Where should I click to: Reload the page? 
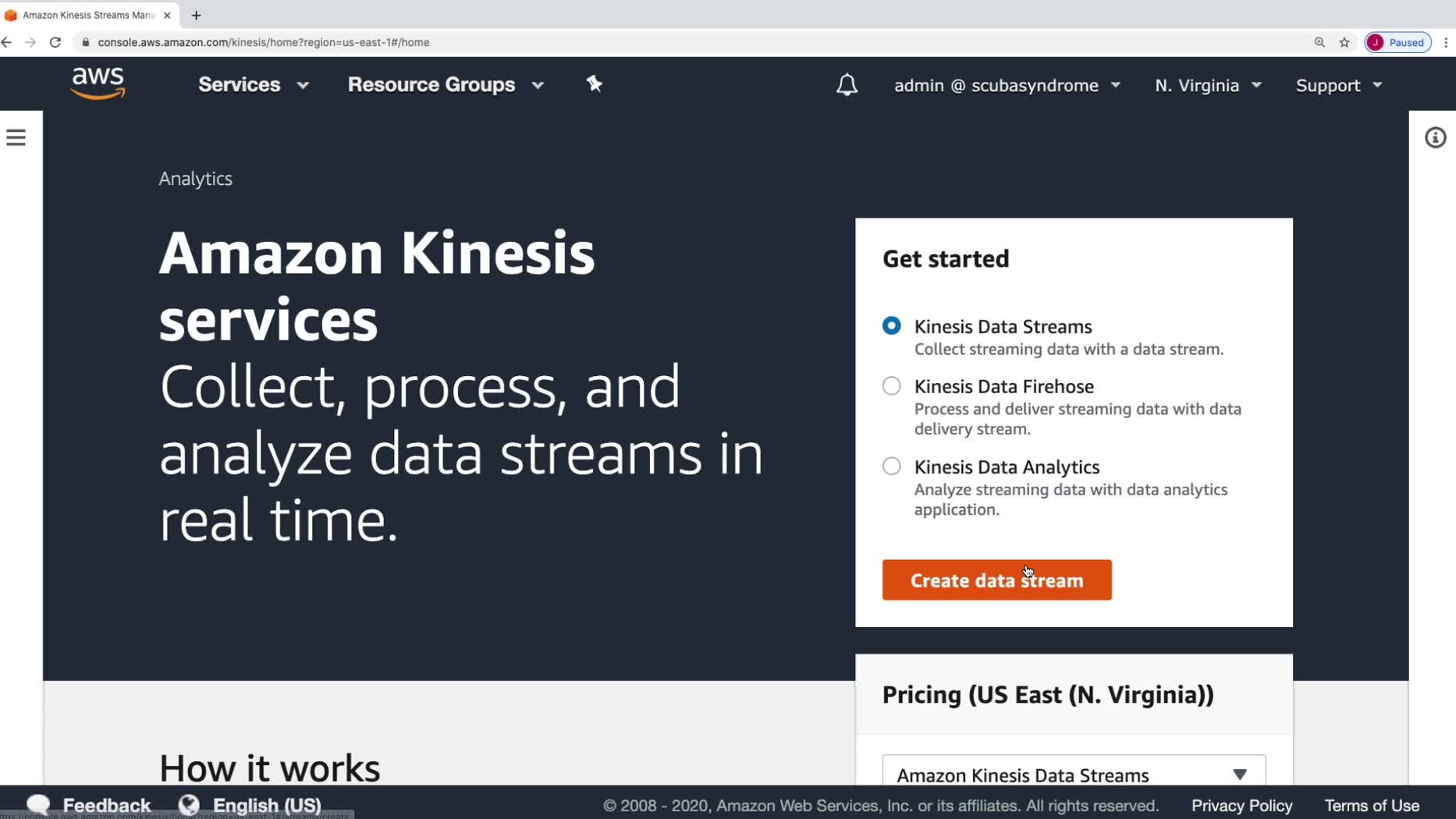click(x=55, y=42)
